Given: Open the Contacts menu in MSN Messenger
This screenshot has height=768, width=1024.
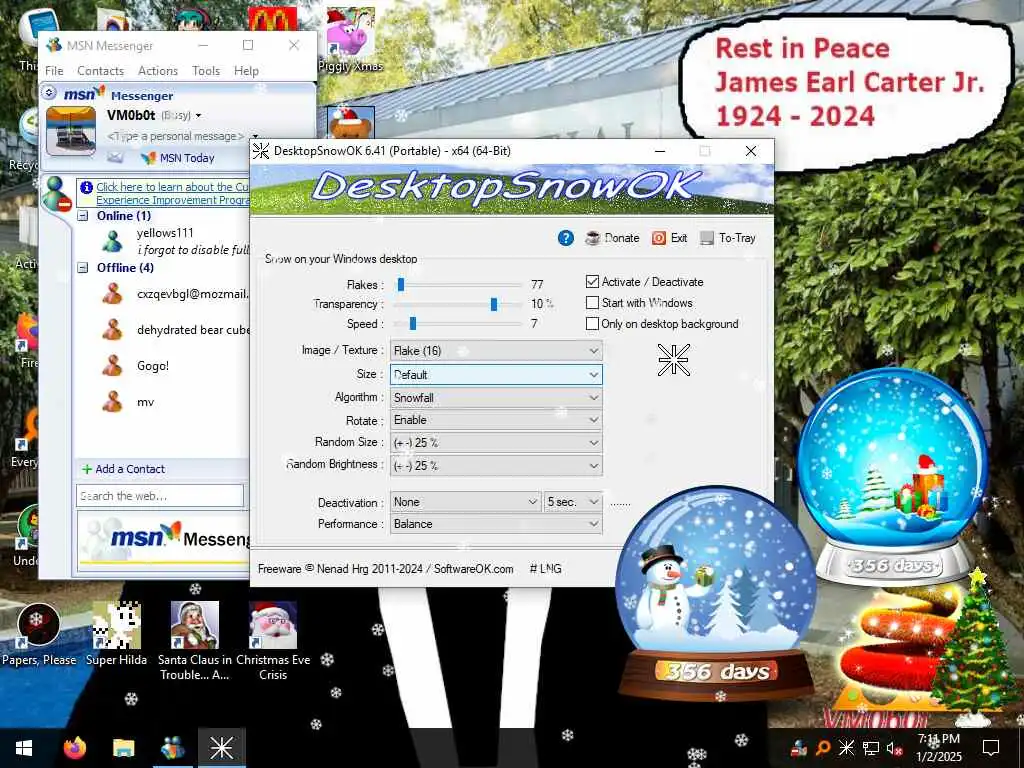Looking at the screenshot, I should point(100,71).
